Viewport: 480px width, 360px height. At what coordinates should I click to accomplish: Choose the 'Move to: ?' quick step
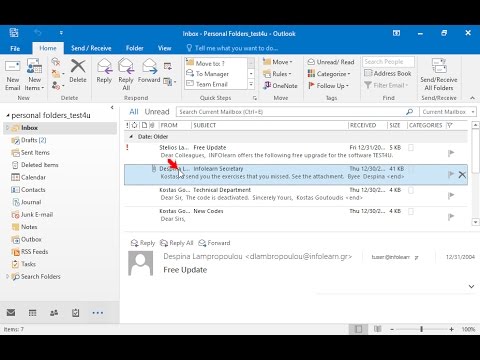pyautogui.click(x=216, y=63)
